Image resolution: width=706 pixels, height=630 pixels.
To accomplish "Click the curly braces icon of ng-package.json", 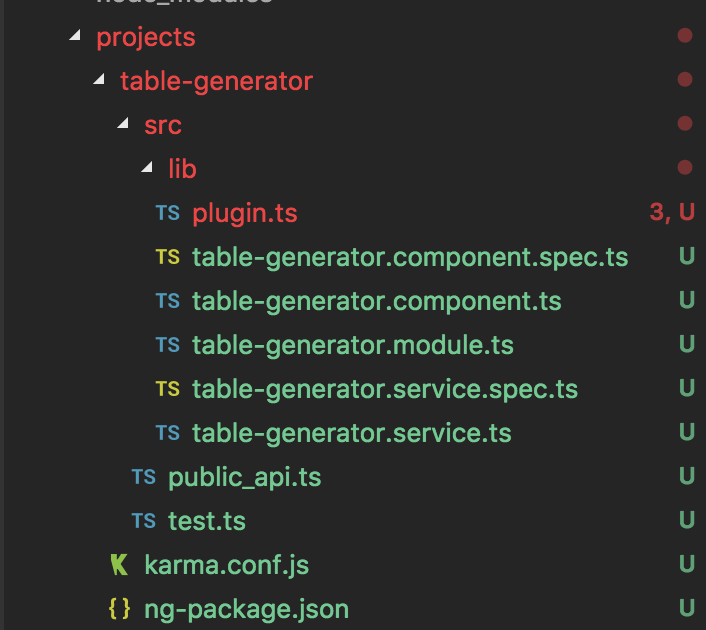I will pyautogui.click(x=119, y=609).
